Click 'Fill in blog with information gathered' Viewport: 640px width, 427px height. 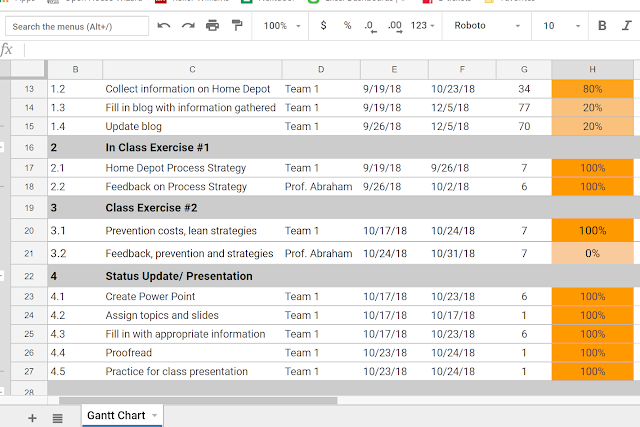click(191, 108)
